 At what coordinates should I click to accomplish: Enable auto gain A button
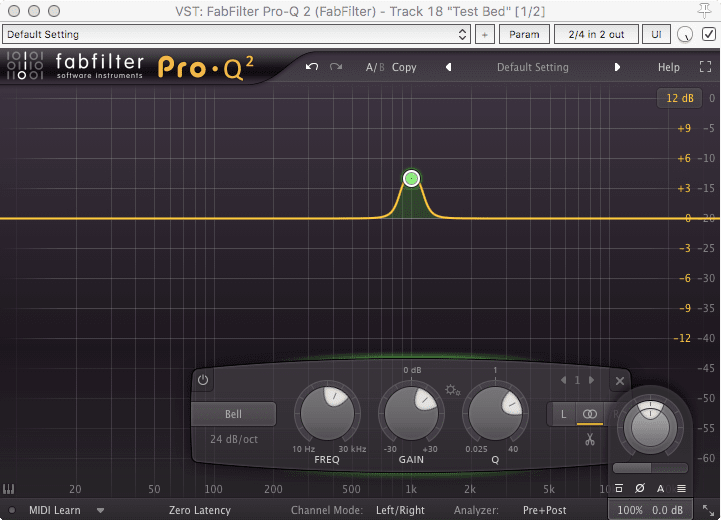click(x=660, y=488)
